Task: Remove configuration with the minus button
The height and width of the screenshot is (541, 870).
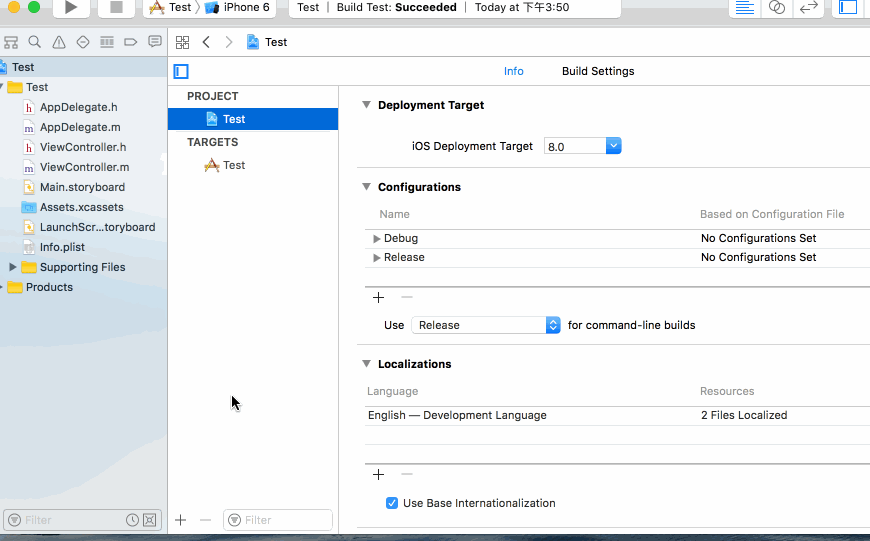Action: click(x=407, y=297)
